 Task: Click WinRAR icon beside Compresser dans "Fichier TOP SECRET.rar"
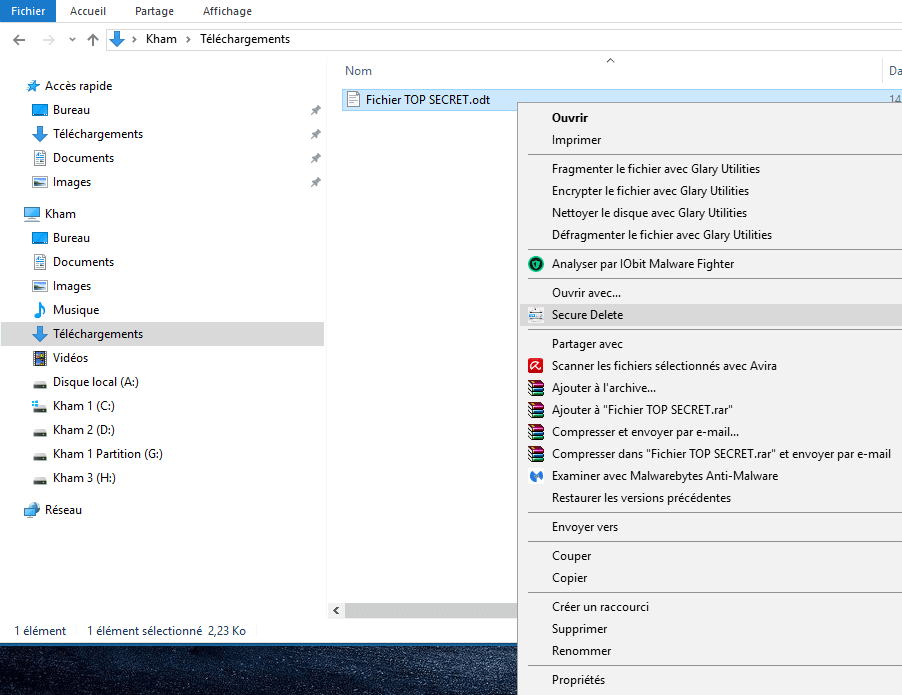[x=536, y=454]
